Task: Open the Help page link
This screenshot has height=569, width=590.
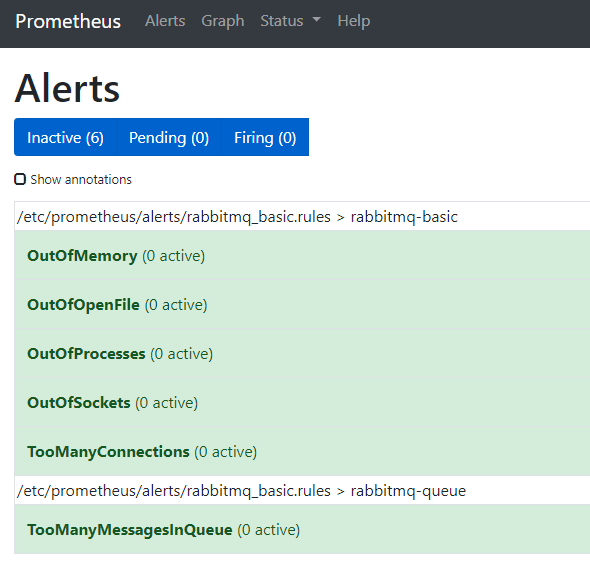Action: click(354, 21)
